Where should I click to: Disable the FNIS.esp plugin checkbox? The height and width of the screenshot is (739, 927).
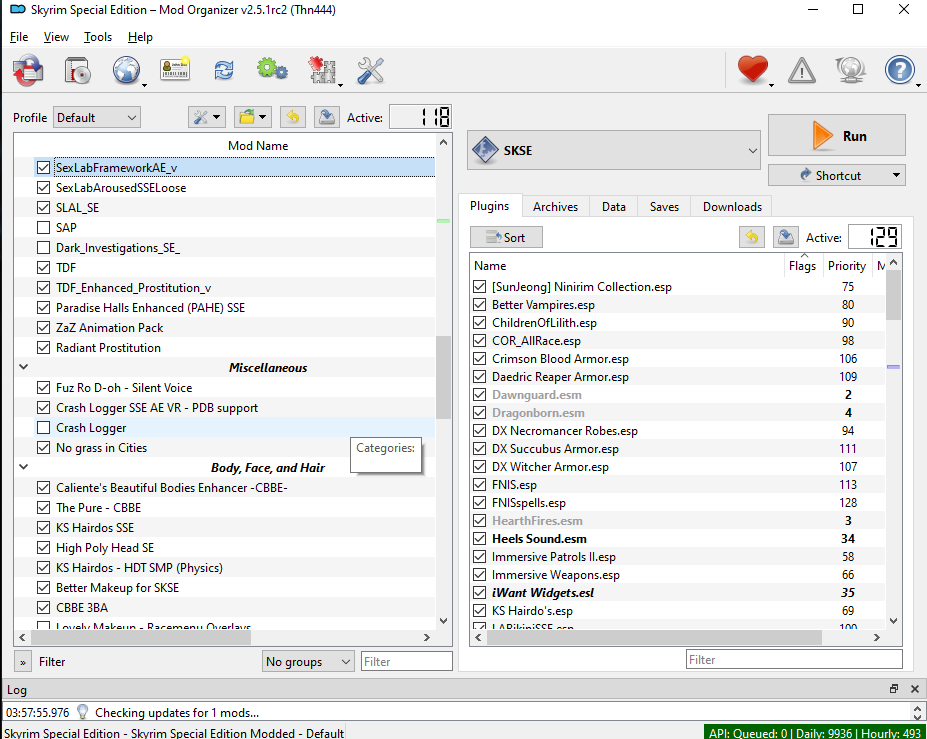(480, 485)
